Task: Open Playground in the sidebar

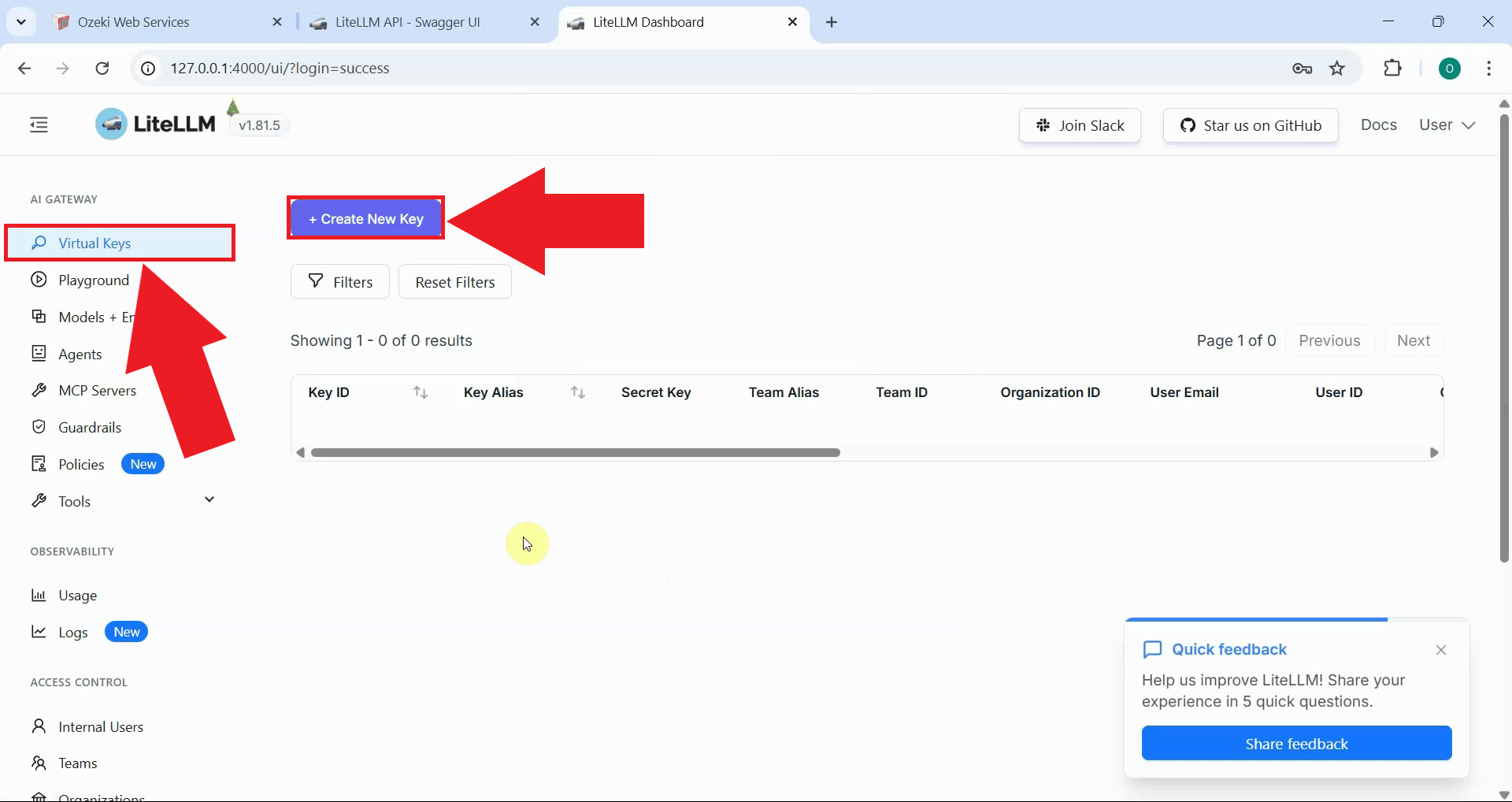Action: (x=93, y=280)
